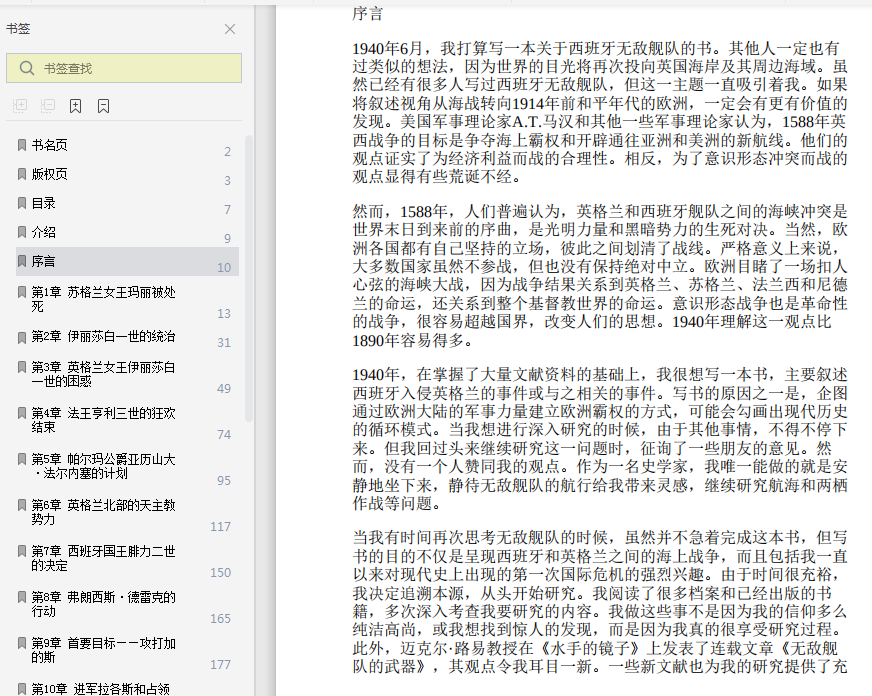The height and width of the screenshot is (696, 872).
Task: Click the 书签 panel title
Action: pos(18,29)
